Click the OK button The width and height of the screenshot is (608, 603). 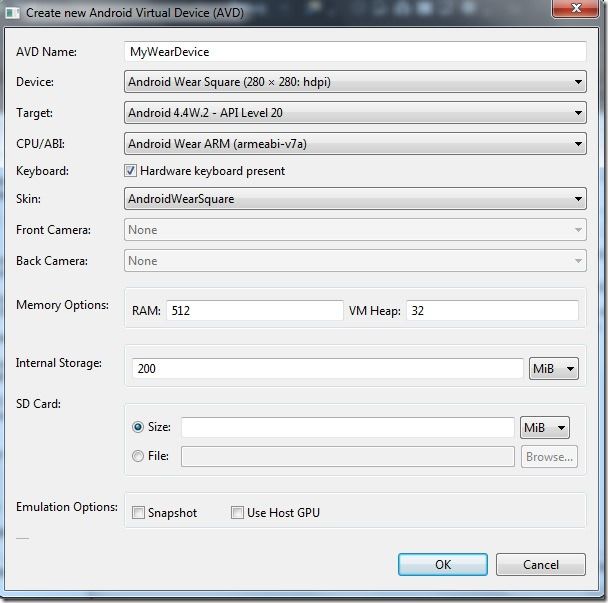(x=443, y=565)
